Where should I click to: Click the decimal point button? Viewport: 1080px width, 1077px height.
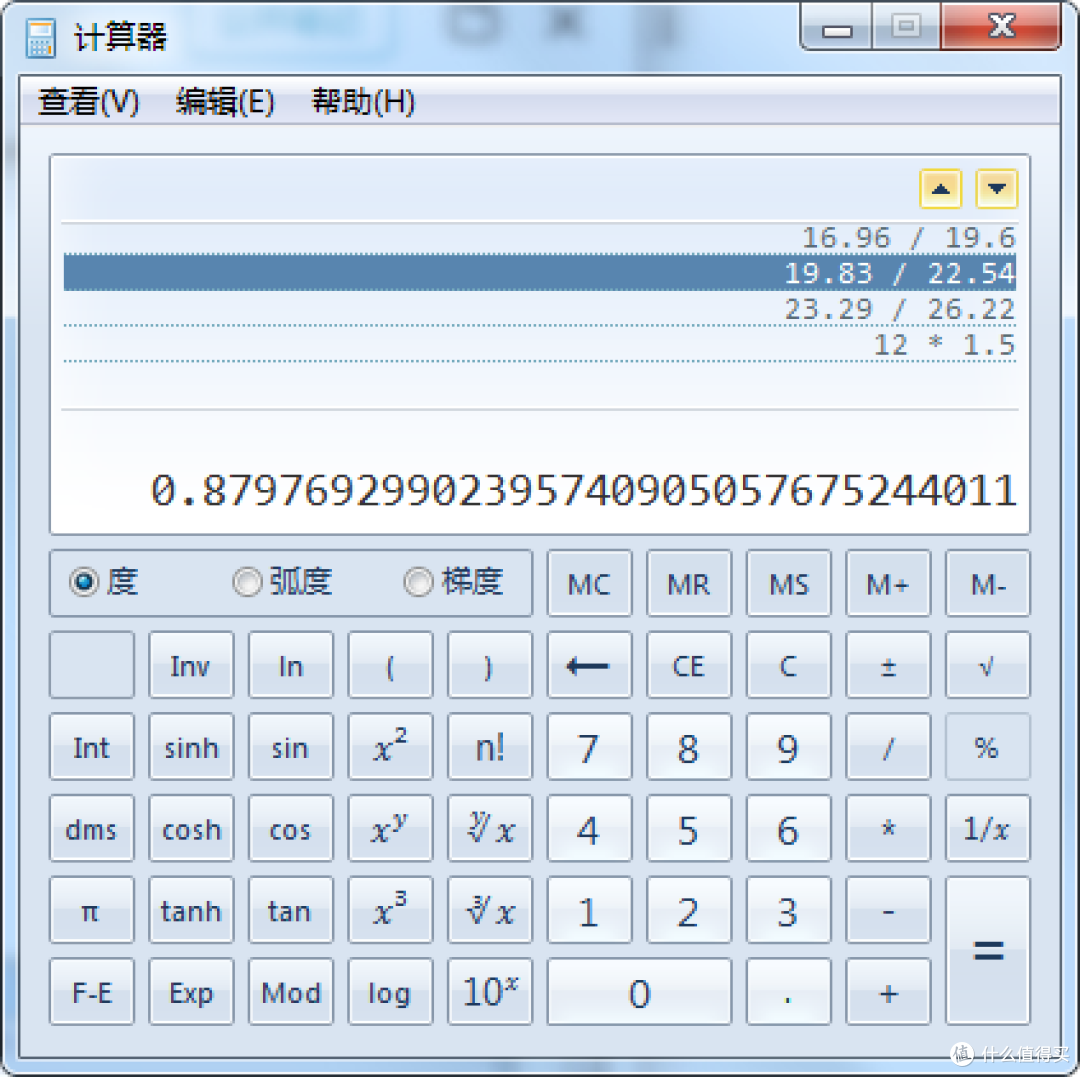click(789, 992)
